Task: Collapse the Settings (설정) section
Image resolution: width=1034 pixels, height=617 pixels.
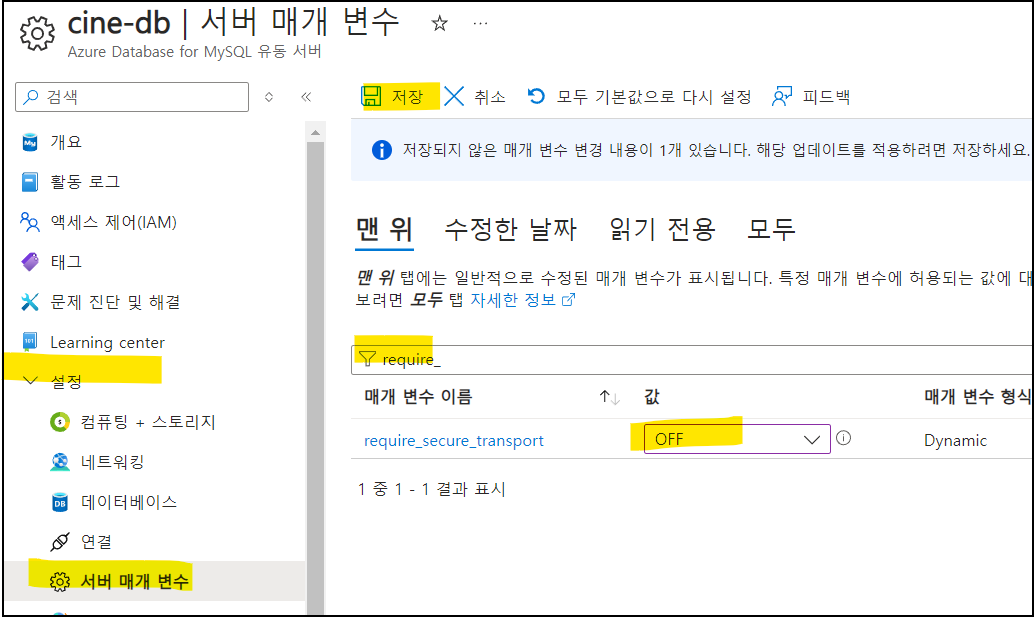Action: click(x=30, y=380)
